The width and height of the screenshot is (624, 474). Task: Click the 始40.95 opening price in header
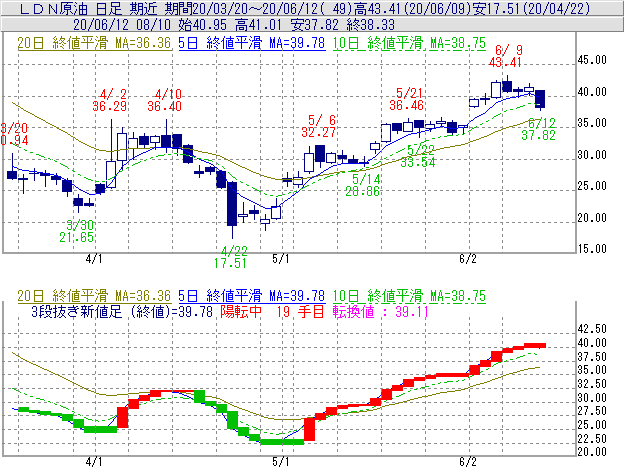203,25
